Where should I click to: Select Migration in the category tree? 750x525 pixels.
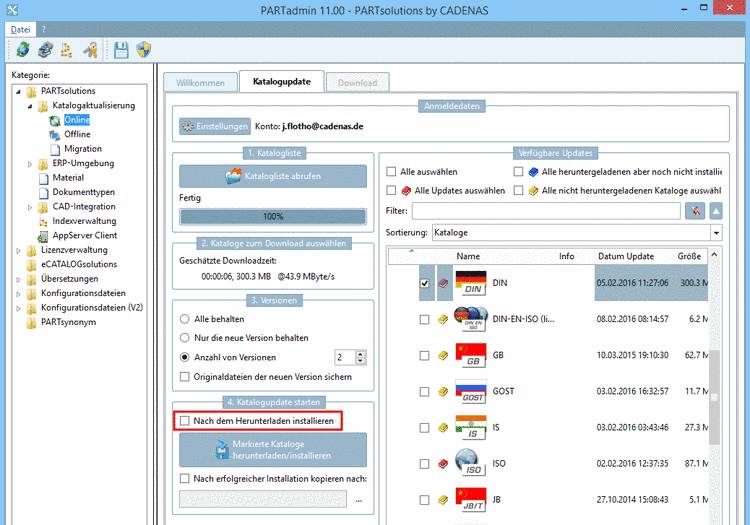(x=83, y=149)
